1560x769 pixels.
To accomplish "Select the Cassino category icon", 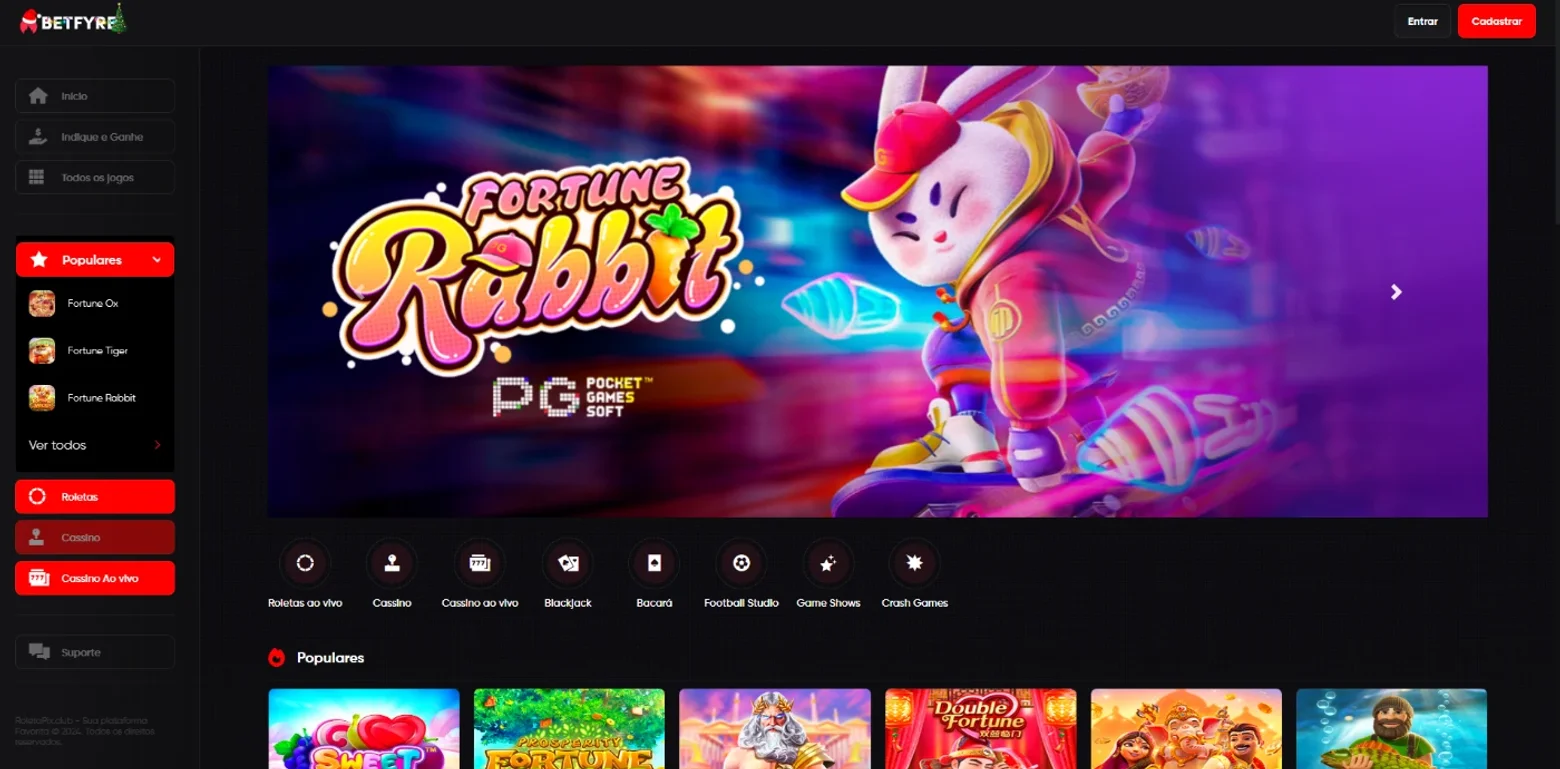I will 392,563.
